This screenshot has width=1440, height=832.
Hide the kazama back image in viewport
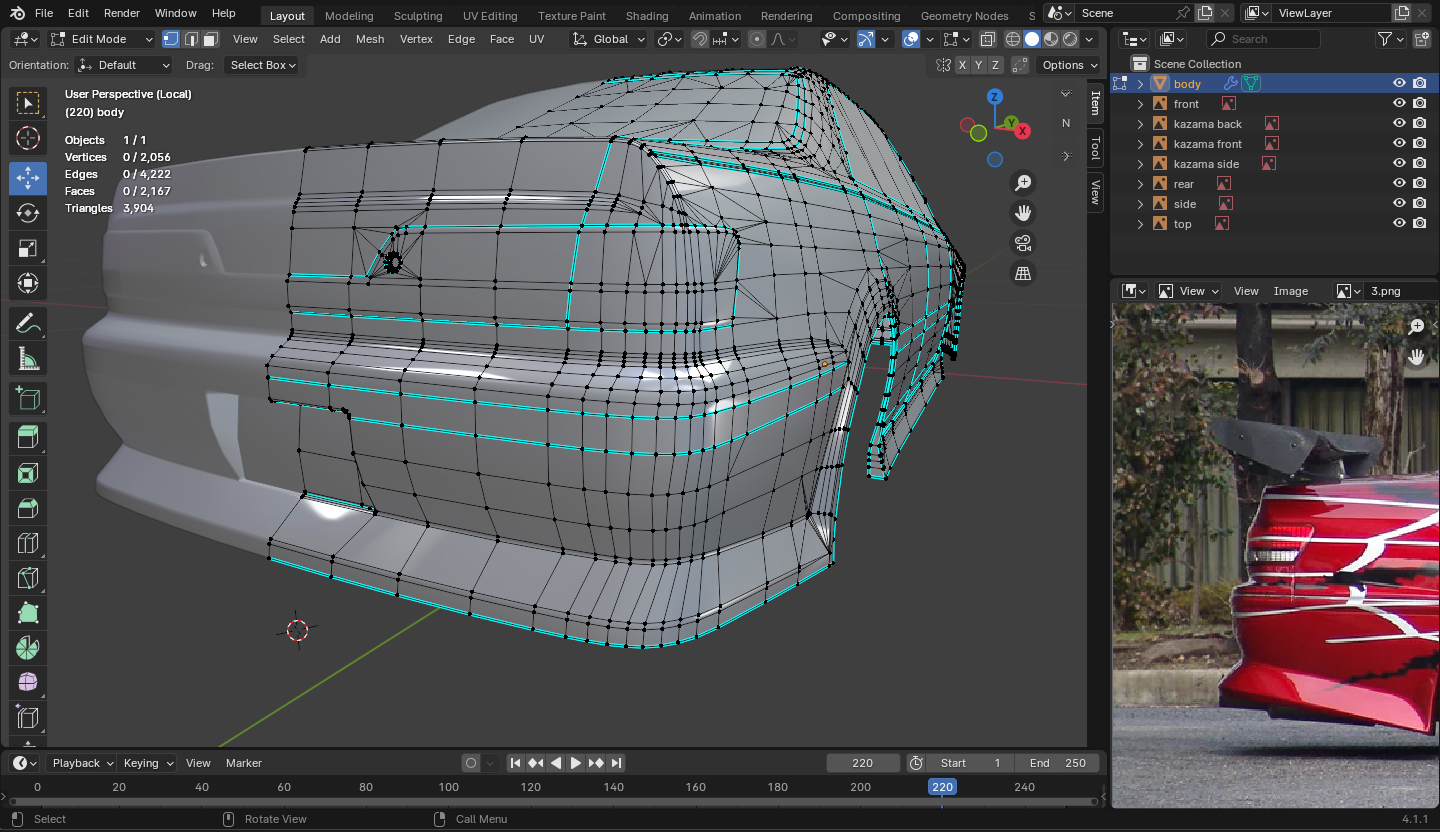(1399, 124)
